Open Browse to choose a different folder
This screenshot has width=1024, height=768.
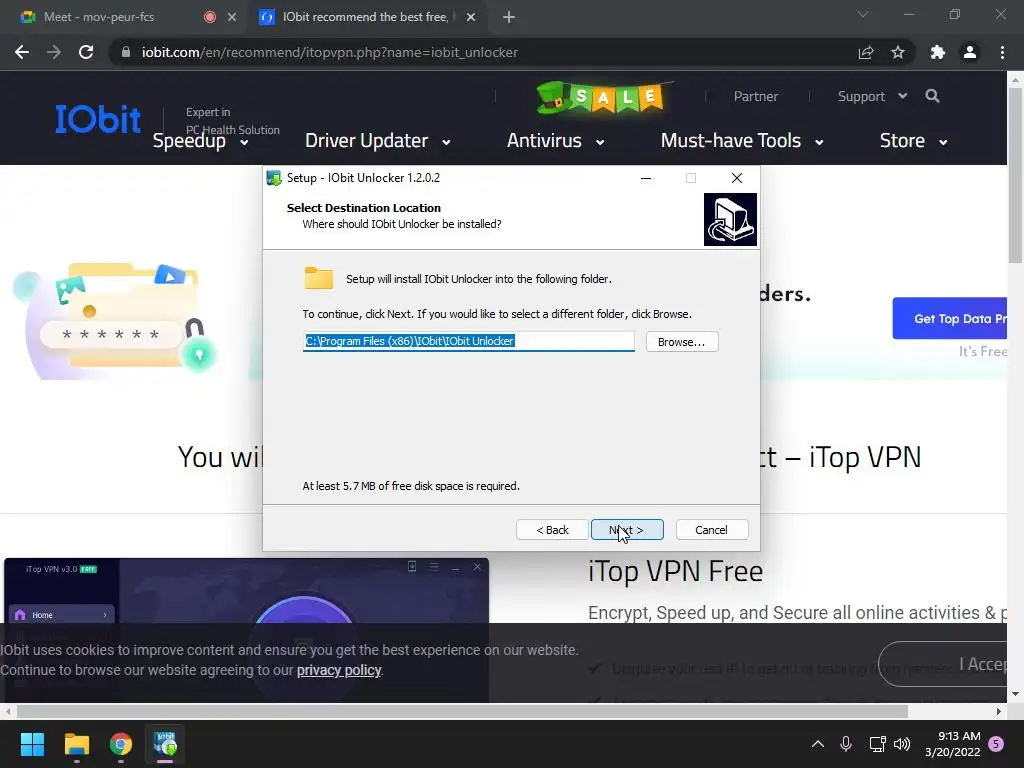click(x=682, y=342)
